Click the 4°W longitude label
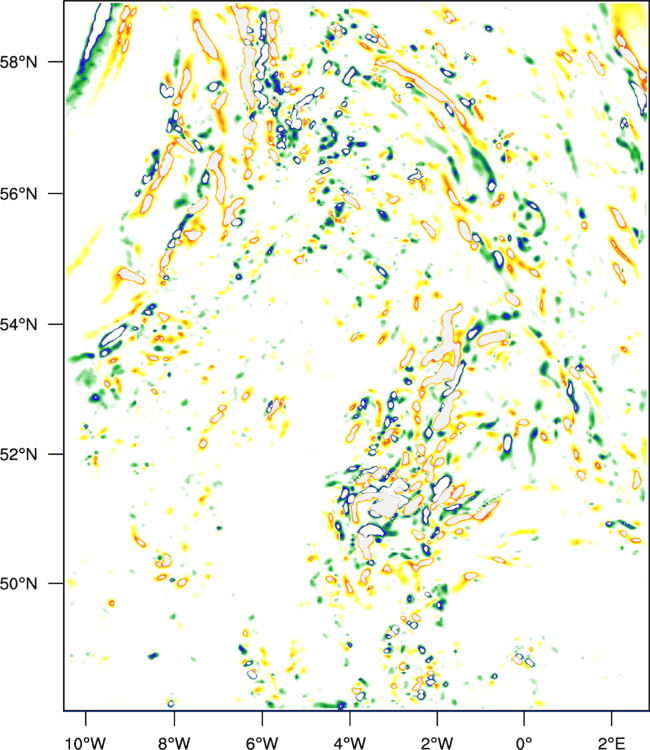Screen dimensions: 650x750 pos(350,742)
